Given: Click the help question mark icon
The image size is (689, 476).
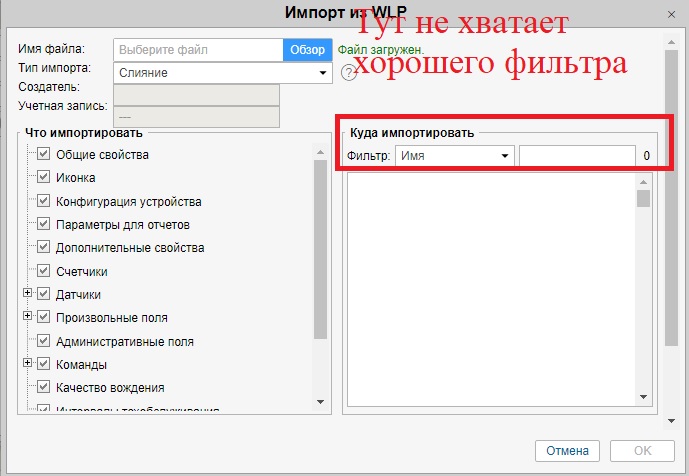Looking at the screenshot, I should coord(349,72).
